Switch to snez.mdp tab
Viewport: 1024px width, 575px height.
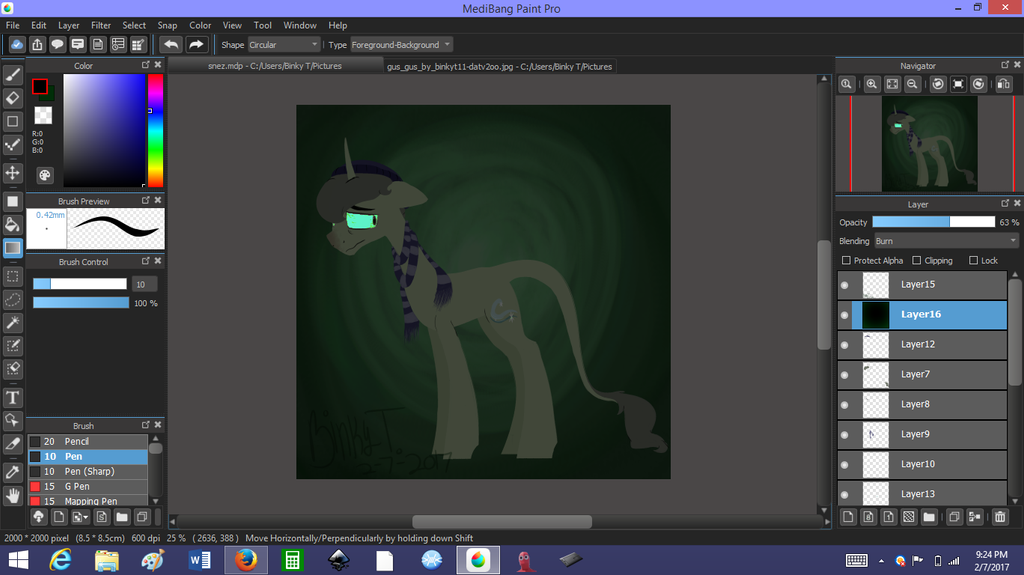pos(275,66)
